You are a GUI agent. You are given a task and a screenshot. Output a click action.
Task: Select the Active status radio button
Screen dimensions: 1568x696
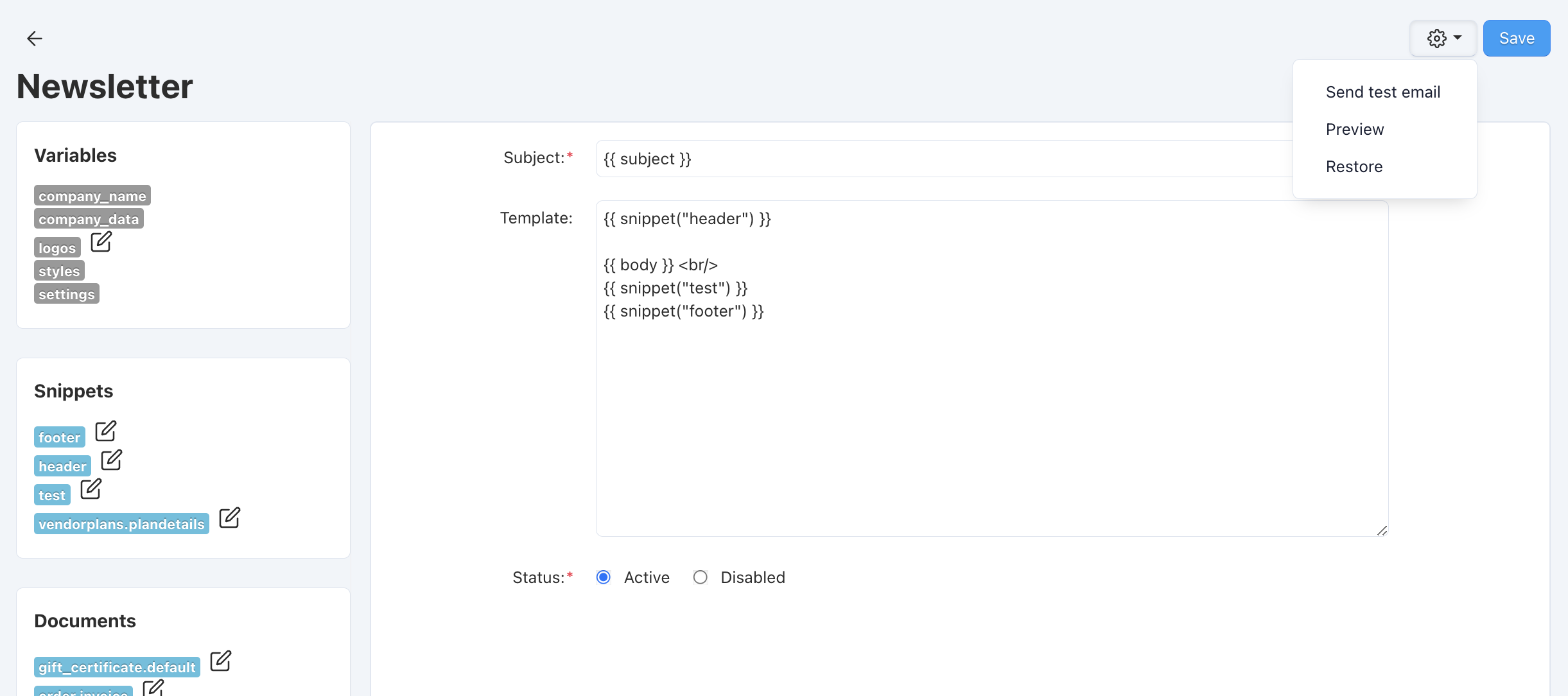603,577
